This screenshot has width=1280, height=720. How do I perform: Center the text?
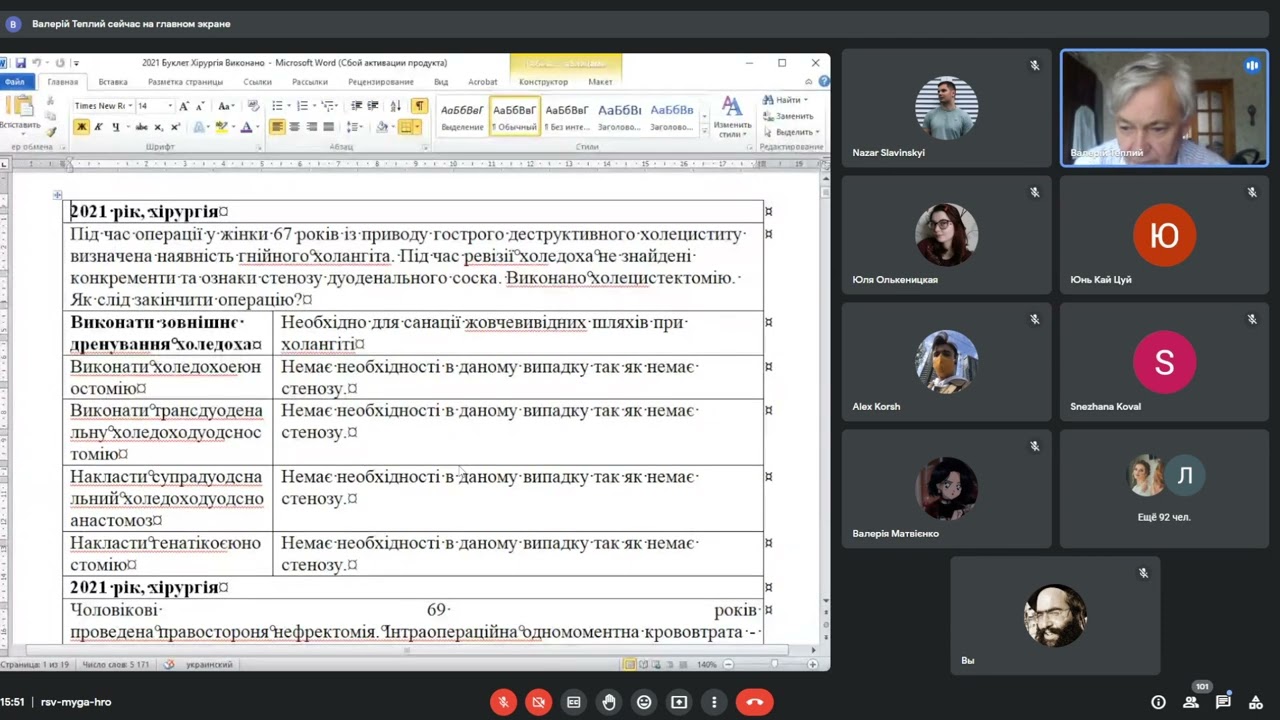point(294,127)
